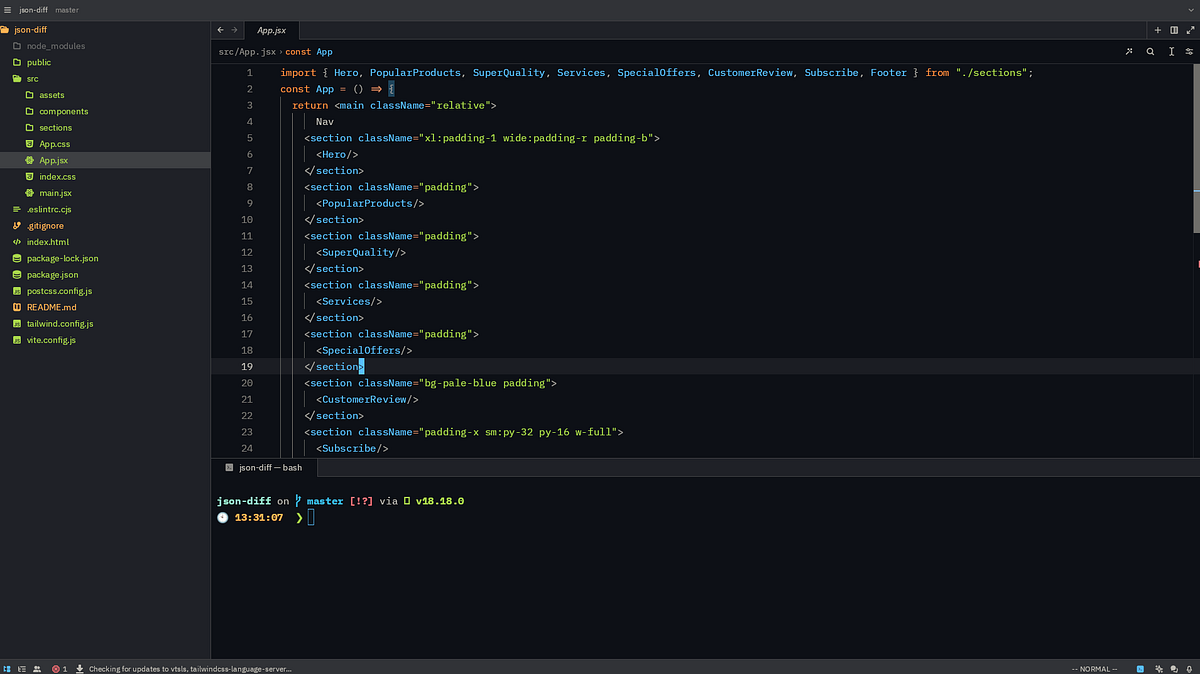Toggle the outline panel icon in status bar

point(22,668)
